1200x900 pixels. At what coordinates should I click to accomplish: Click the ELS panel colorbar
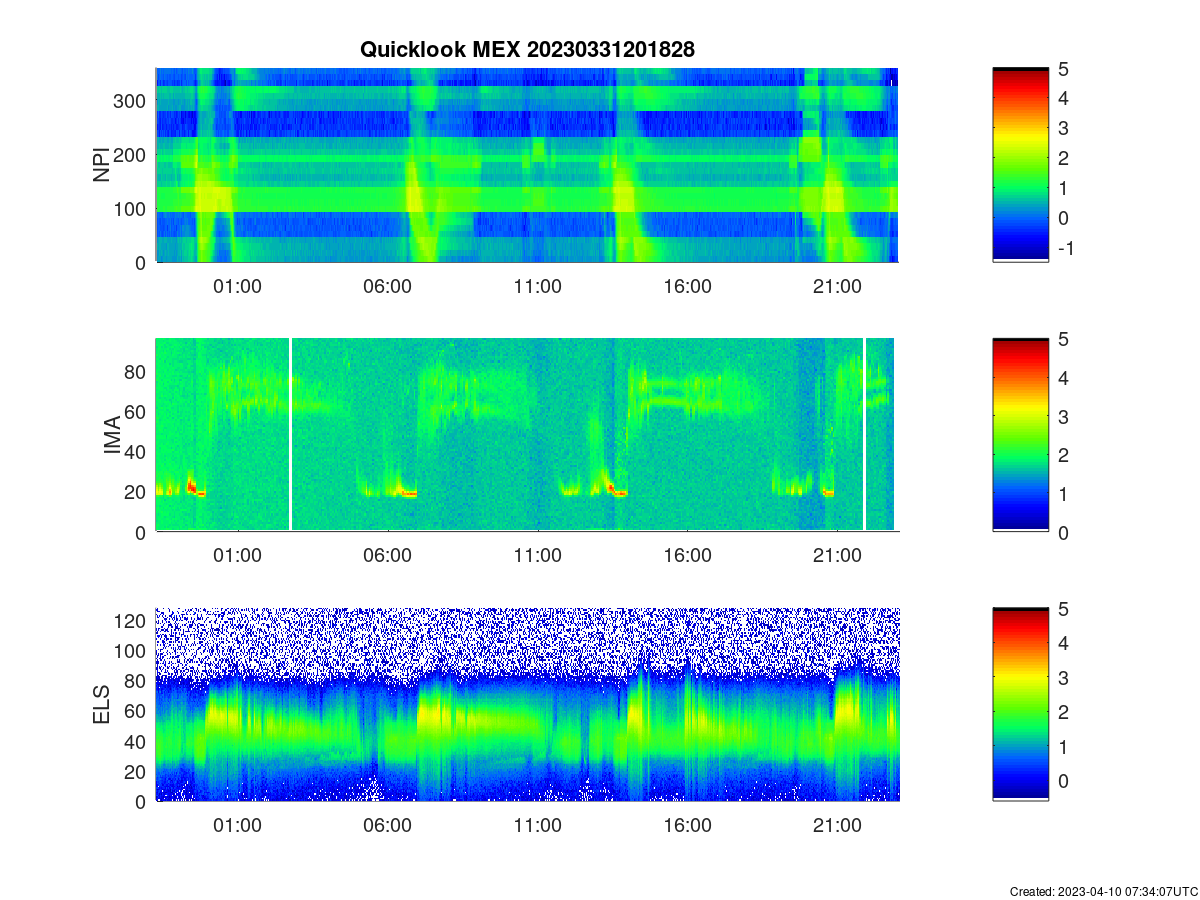(1021, 705)
